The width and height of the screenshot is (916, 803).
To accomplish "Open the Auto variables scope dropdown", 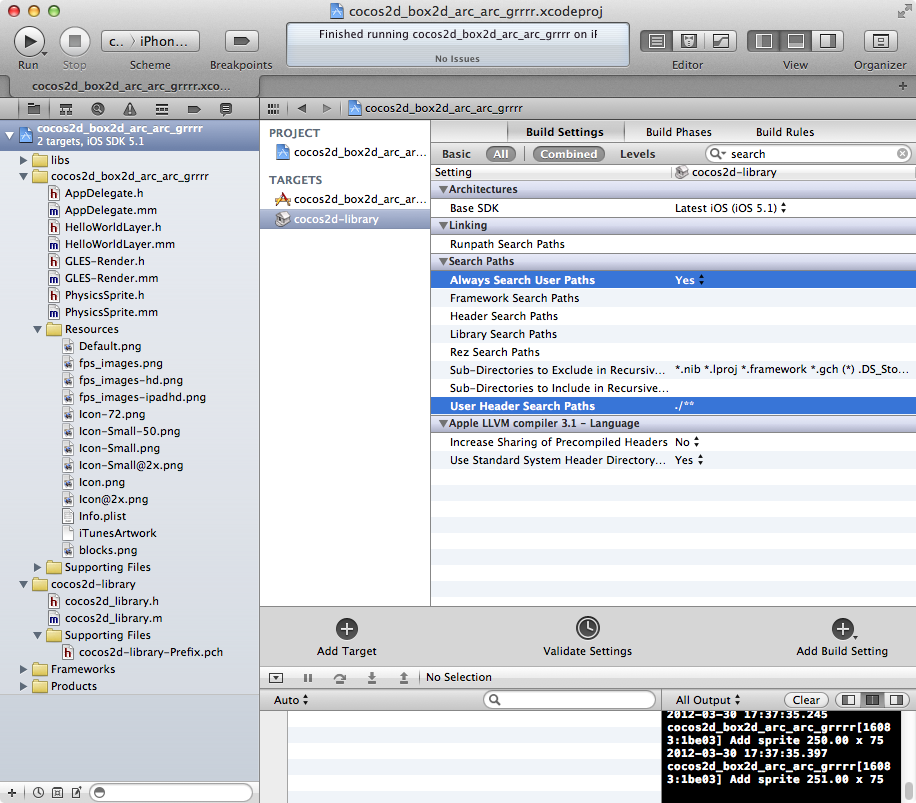I will click(290, 700).
